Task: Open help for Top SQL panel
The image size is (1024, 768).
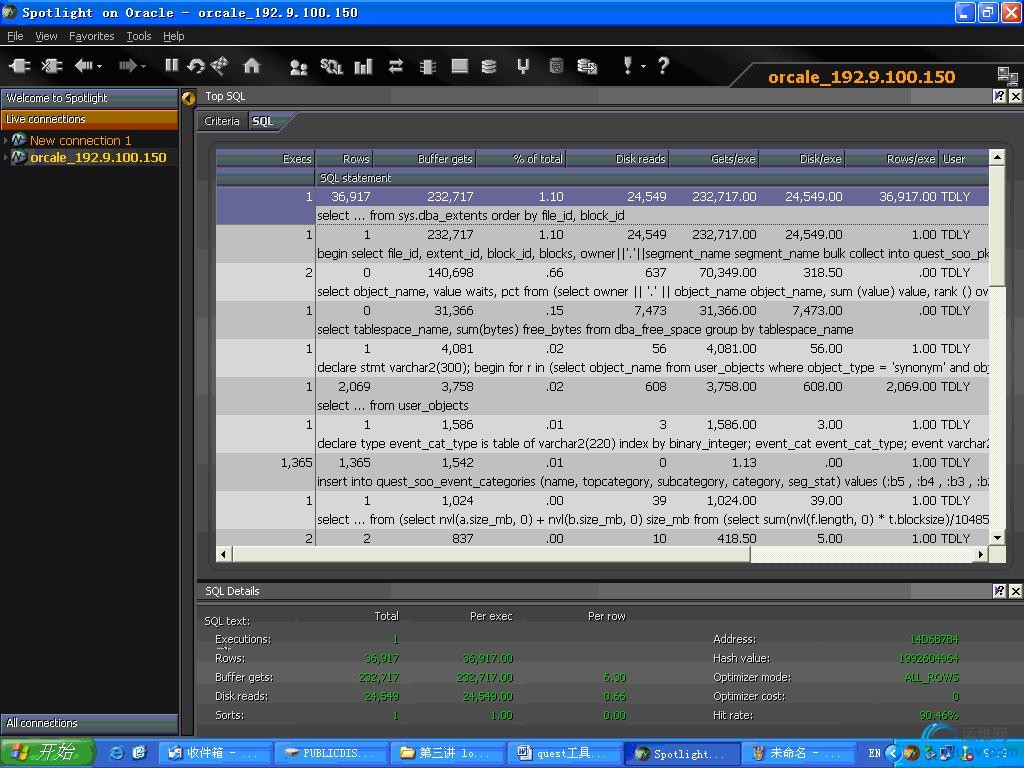Action: click(x=999, y=96)
